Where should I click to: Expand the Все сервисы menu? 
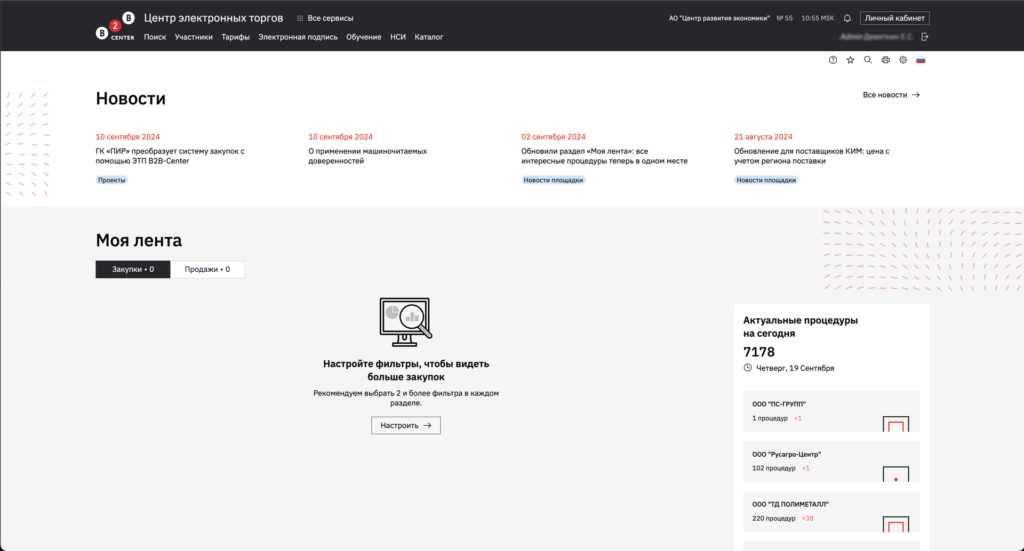click(x=325, y=18)
